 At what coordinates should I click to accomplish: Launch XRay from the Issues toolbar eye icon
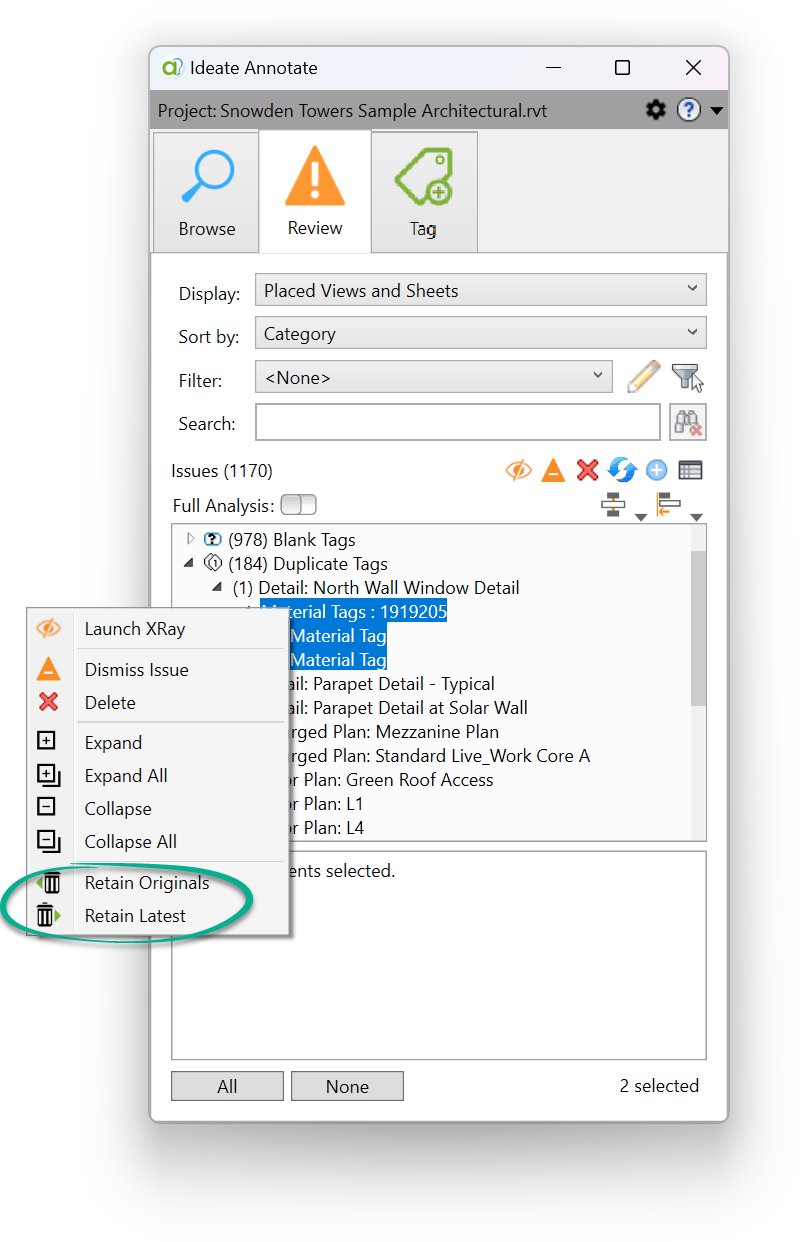pos(518,470)
